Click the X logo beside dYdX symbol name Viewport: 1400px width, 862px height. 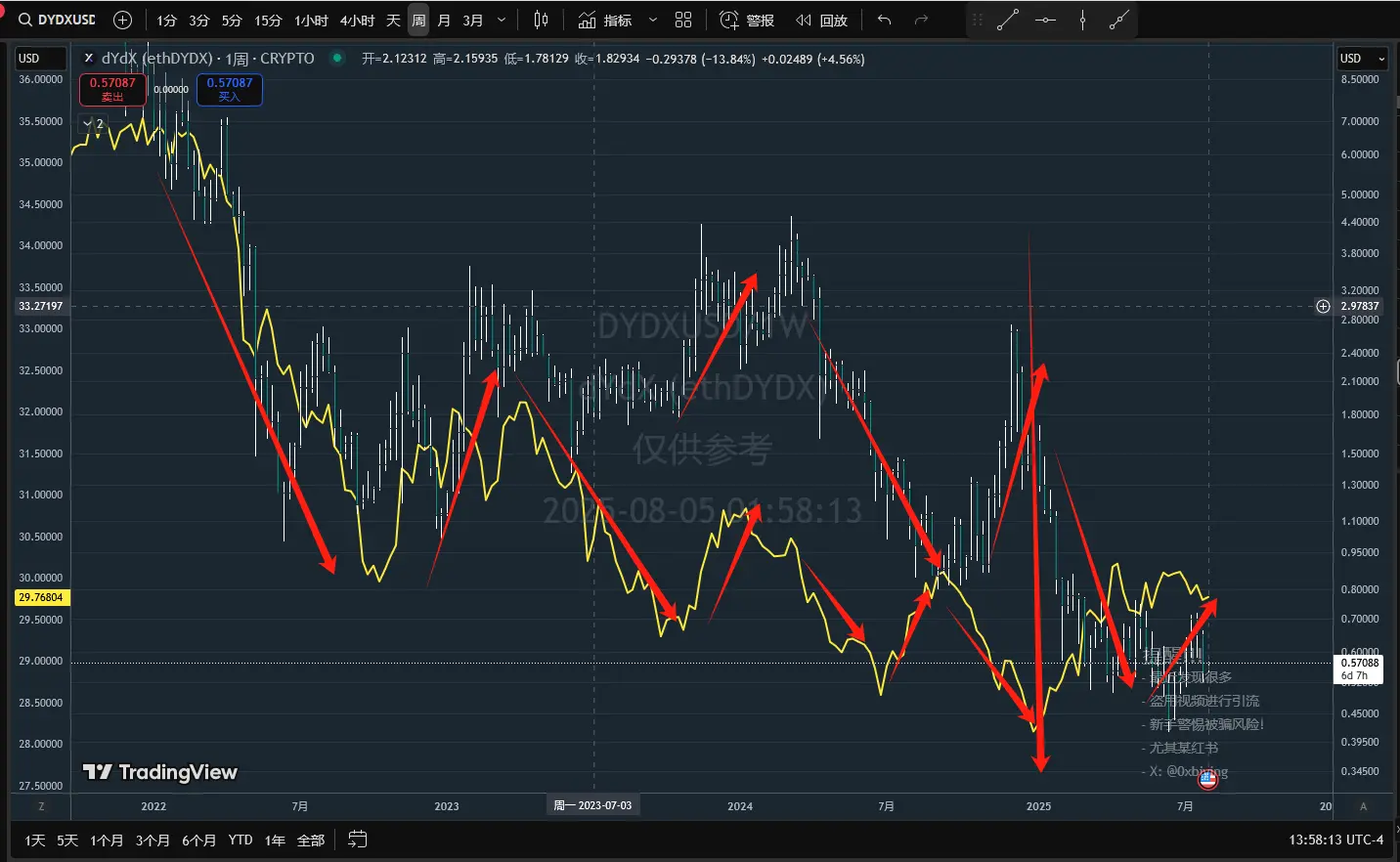pyautogui.click(x=88, y=59)
